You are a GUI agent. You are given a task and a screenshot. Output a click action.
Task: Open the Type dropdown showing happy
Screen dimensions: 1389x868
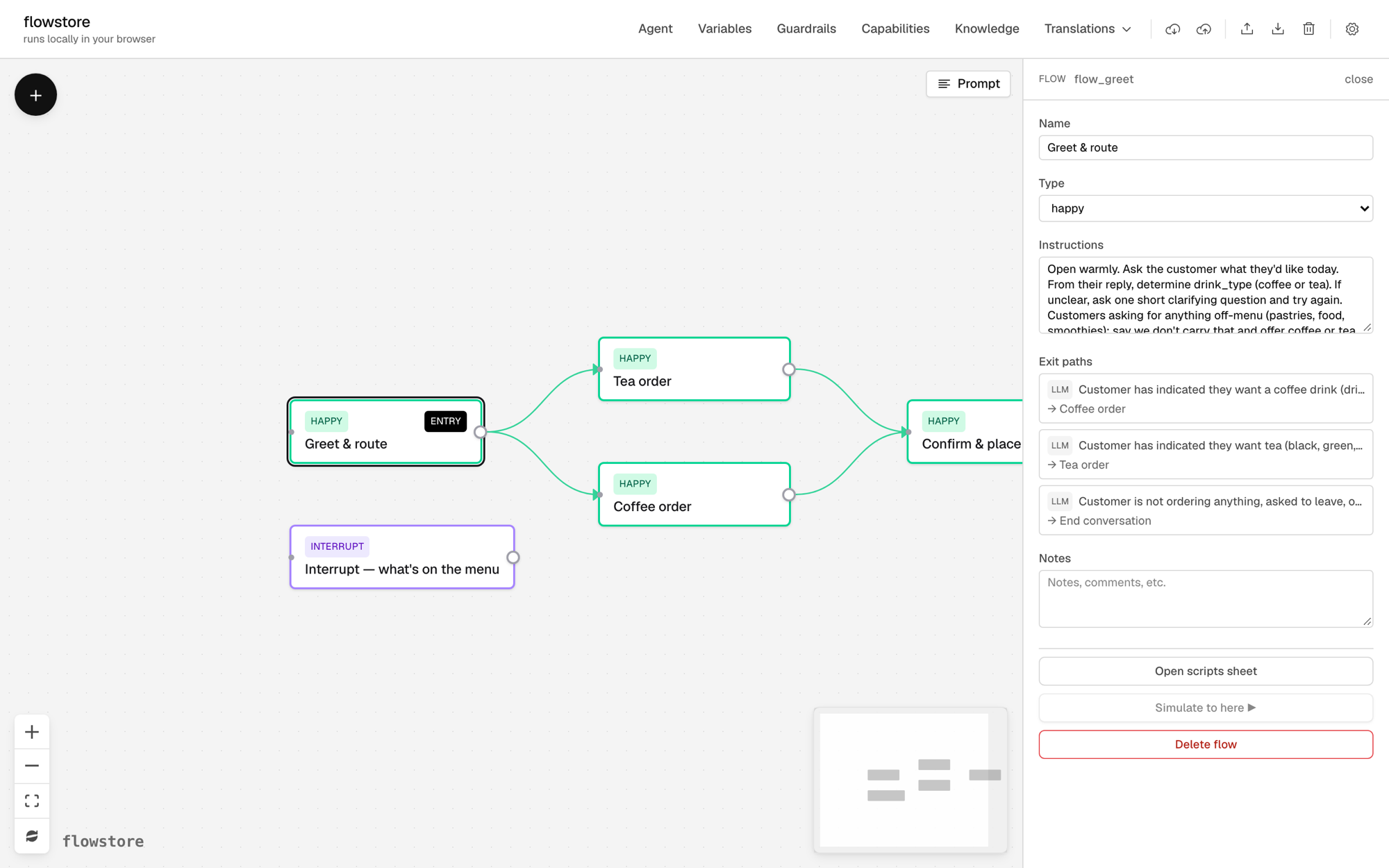pyautogui.click(x=1206, y=208)
